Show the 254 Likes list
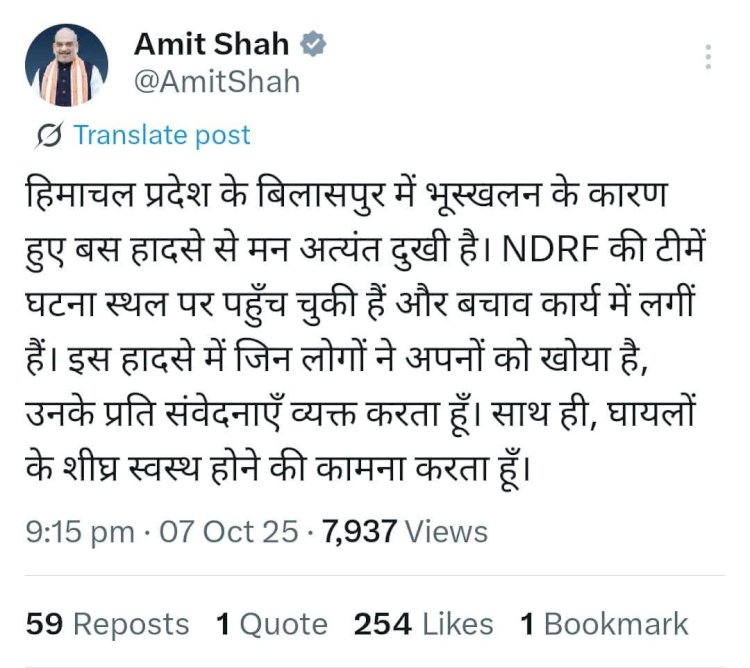This screenshot has height=668, width=750. tap(423, 624)
